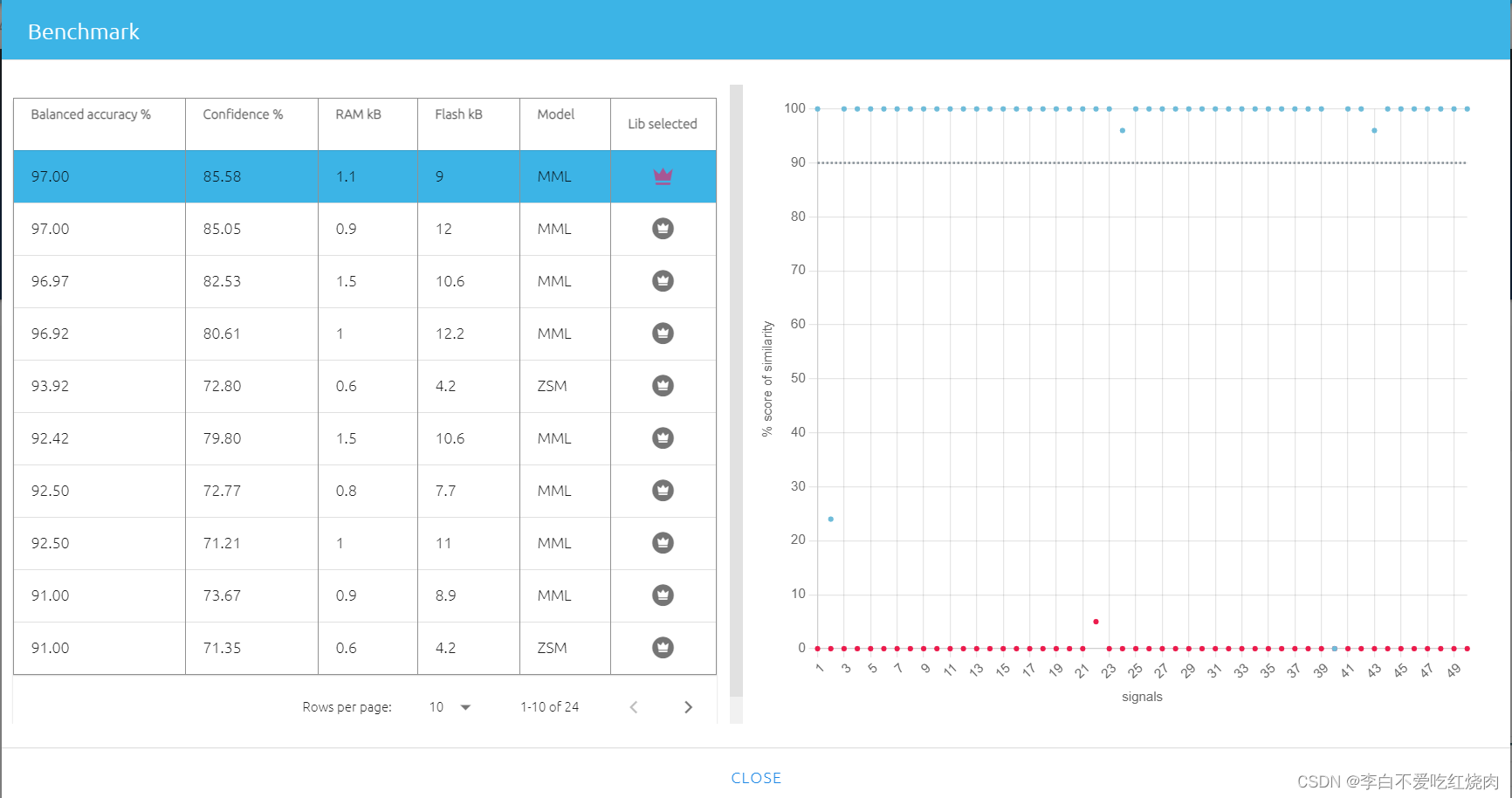Click the balanced accuracy value 92.42

coord(50,438)
